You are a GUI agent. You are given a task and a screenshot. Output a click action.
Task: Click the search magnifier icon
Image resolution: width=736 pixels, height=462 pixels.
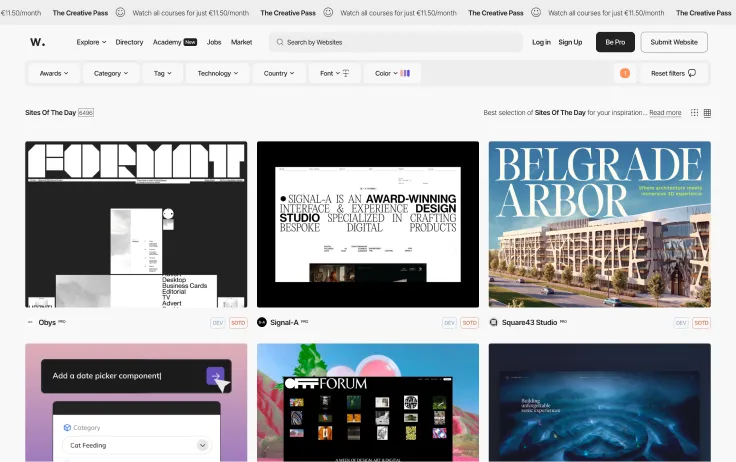click(x=280, y=42)
